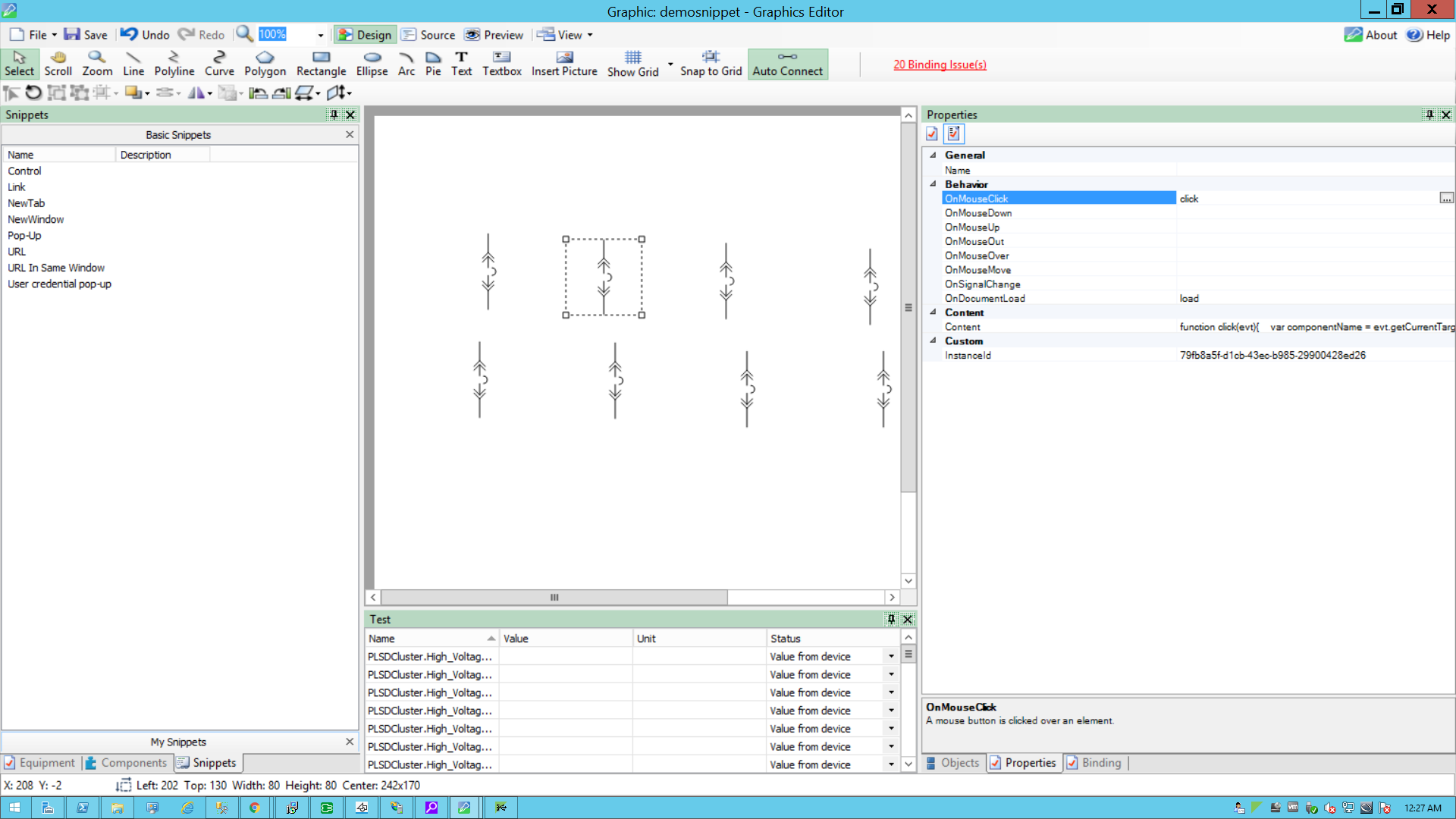Switch to the Binding tab
Screen dimensions: 1456x819
(1094, 763)
